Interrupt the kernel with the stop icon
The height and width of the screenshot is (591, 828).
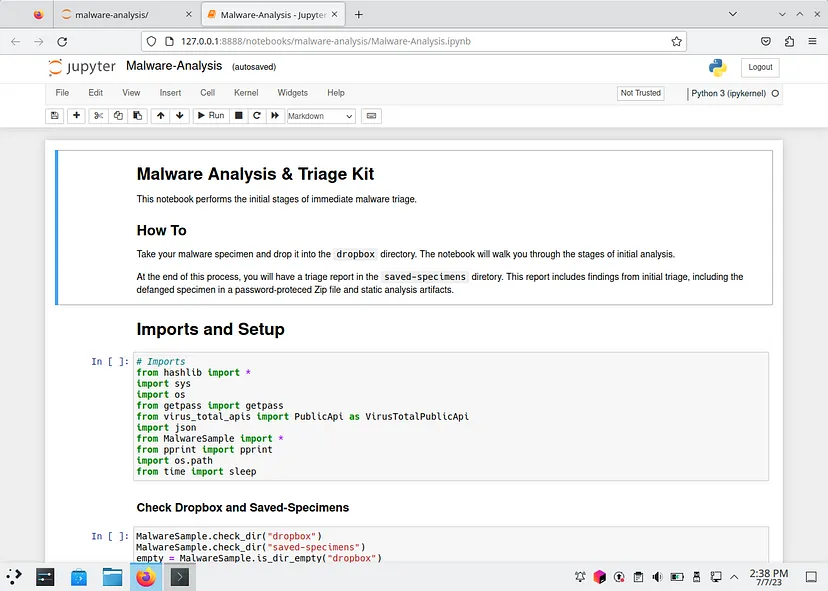[x=237, y=116]
